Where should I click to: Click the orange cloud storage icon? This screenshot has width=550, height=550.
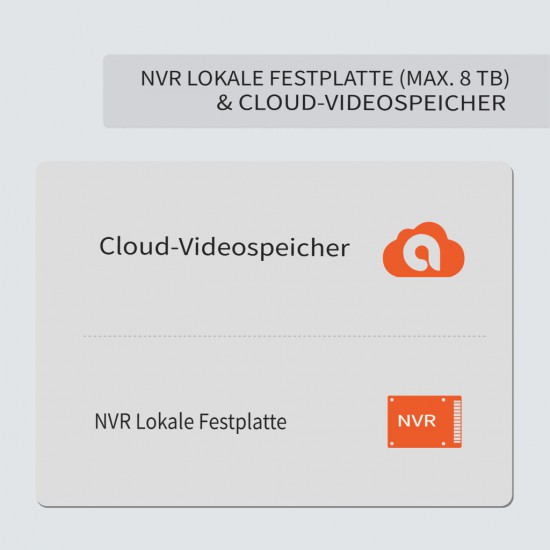(x=423, y=250)
